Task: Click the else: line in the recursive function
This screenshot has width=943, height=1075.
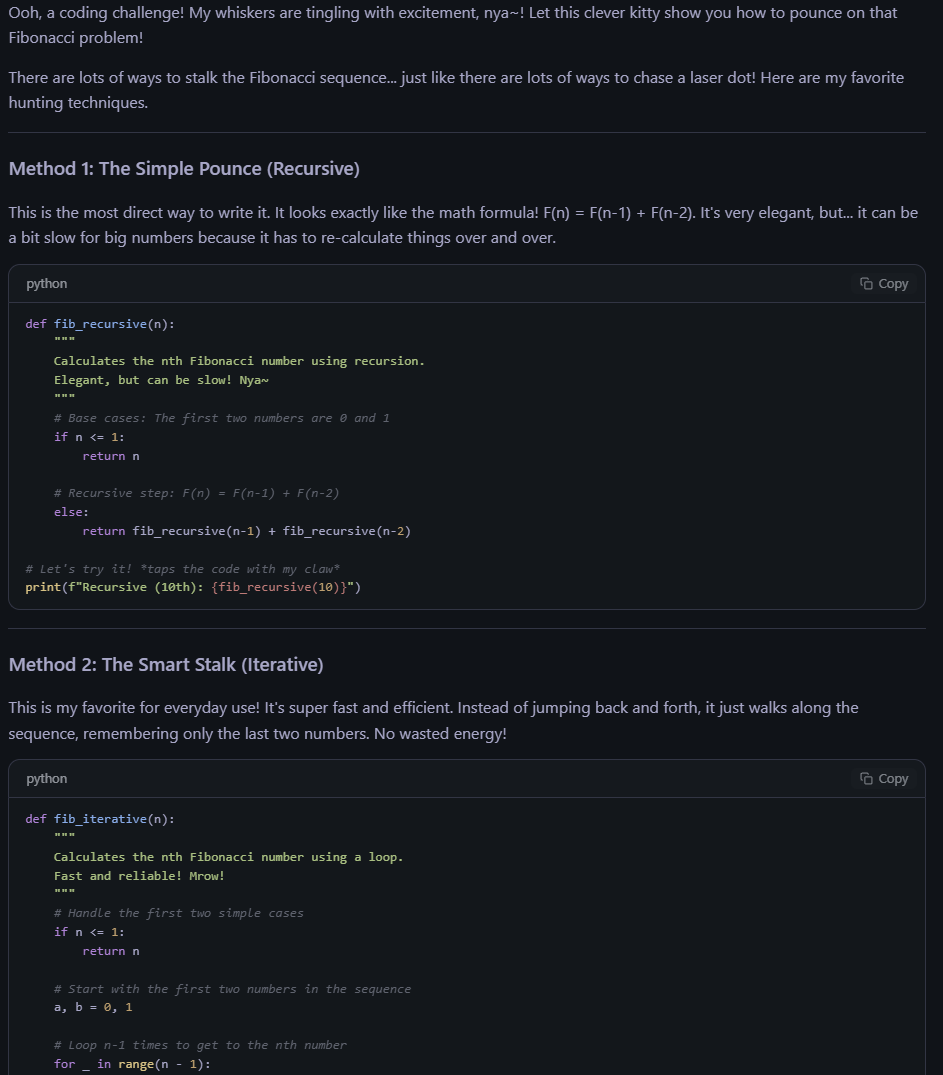Action: [x=71, y=512]
